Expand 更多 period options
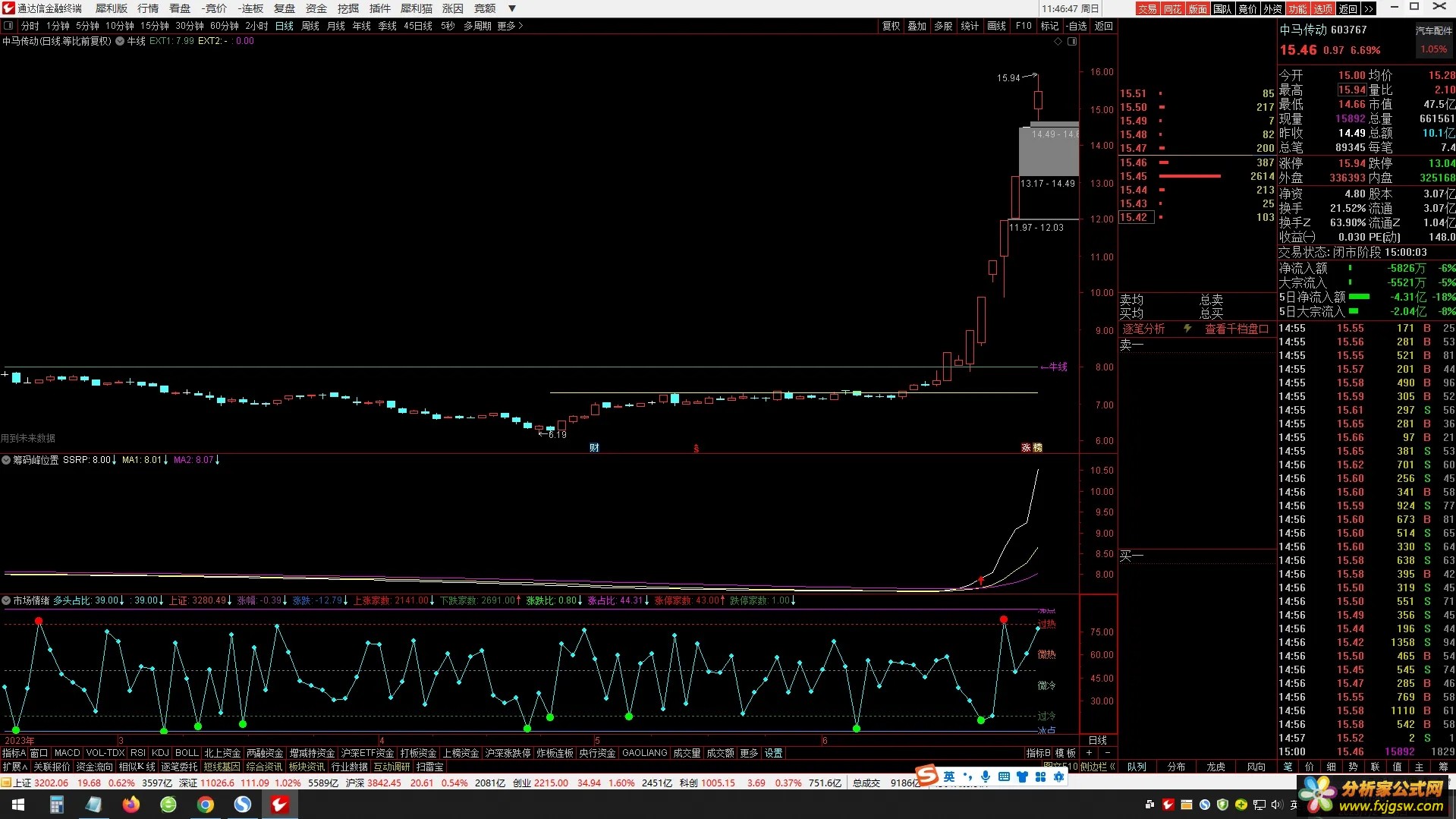This screenshot has height=819, width=1456. 510,26
